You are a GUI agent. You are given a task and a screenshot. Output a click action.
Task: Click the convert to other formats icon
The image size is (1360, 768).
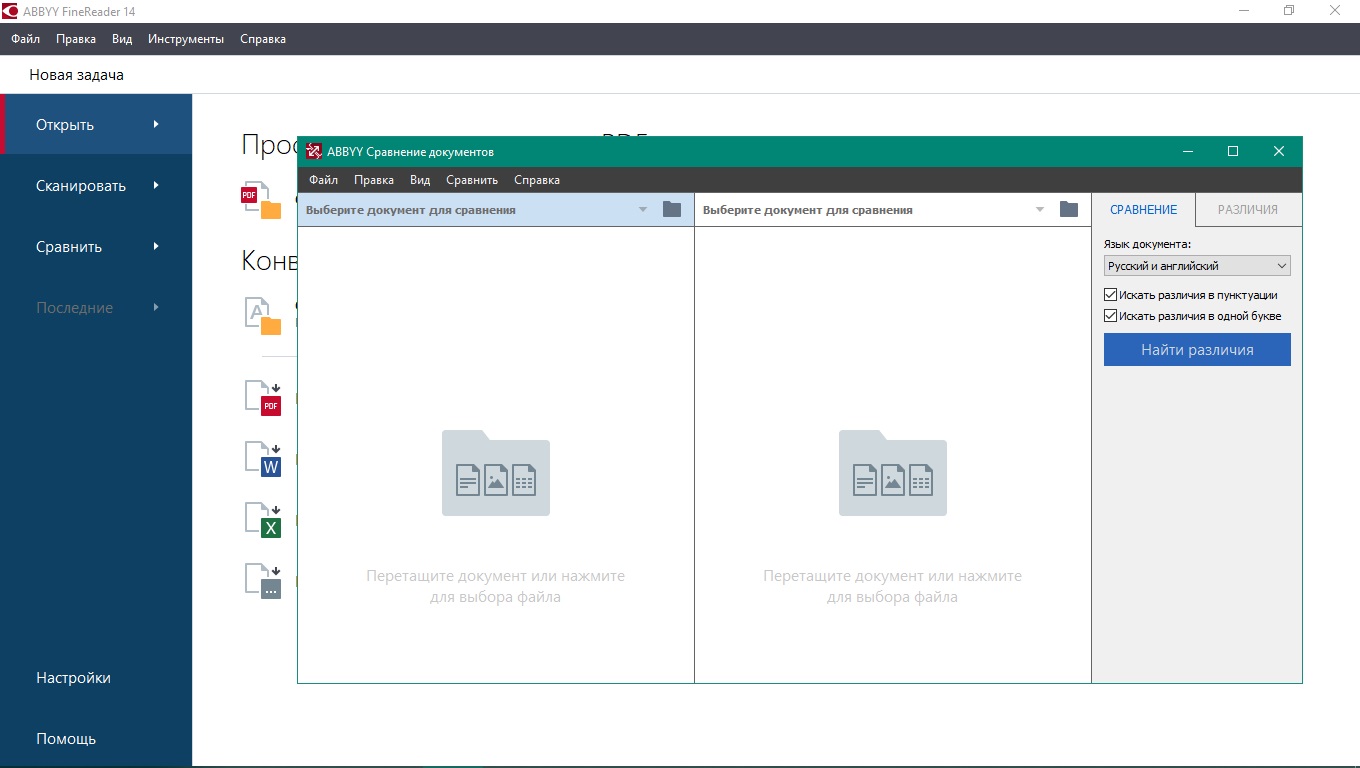[264, 582]
